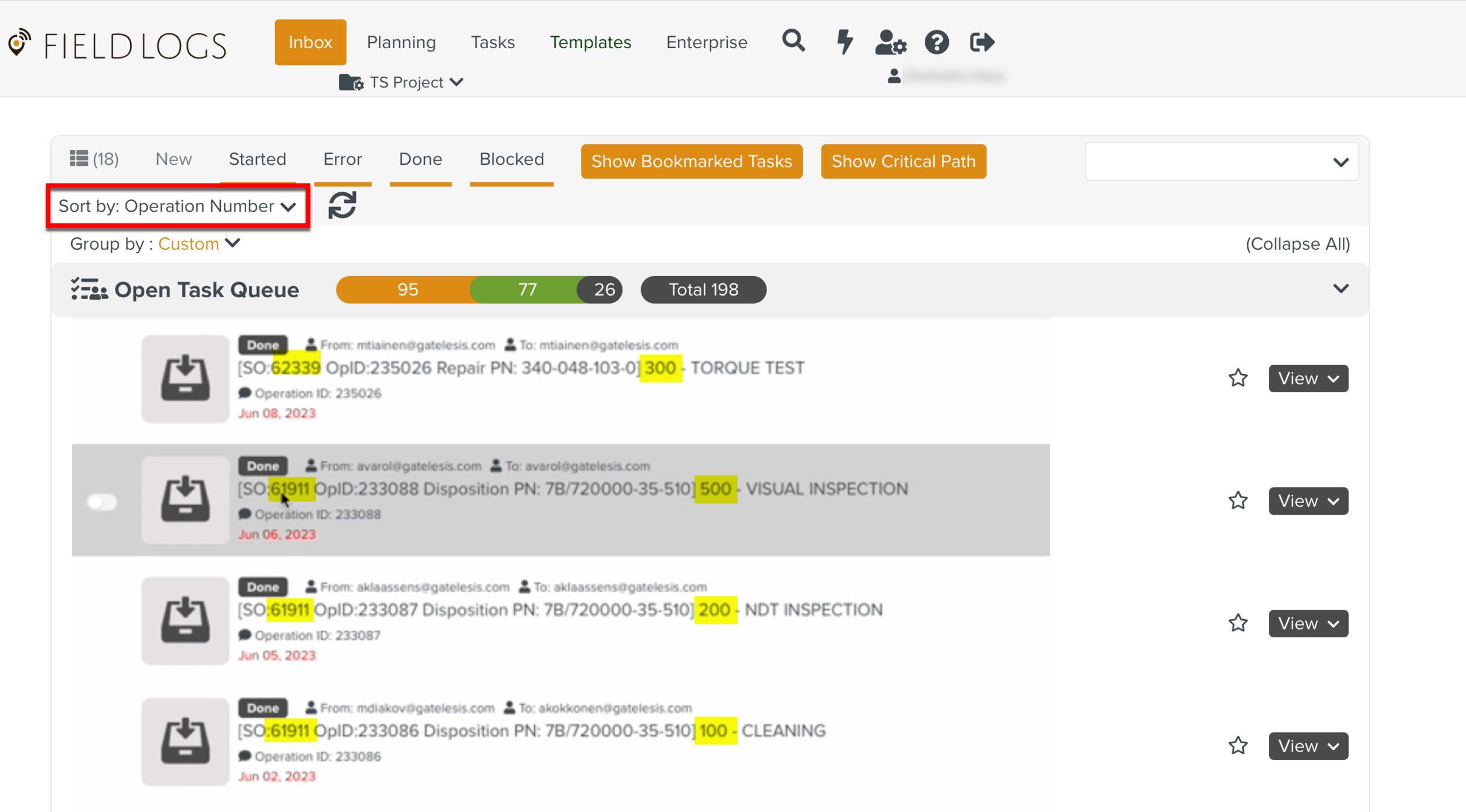This screenshot has height=812, width=1466.
Task: Open Sort by Operation Number dropdown
Action: pyautogui.click(x=178, y=206)
